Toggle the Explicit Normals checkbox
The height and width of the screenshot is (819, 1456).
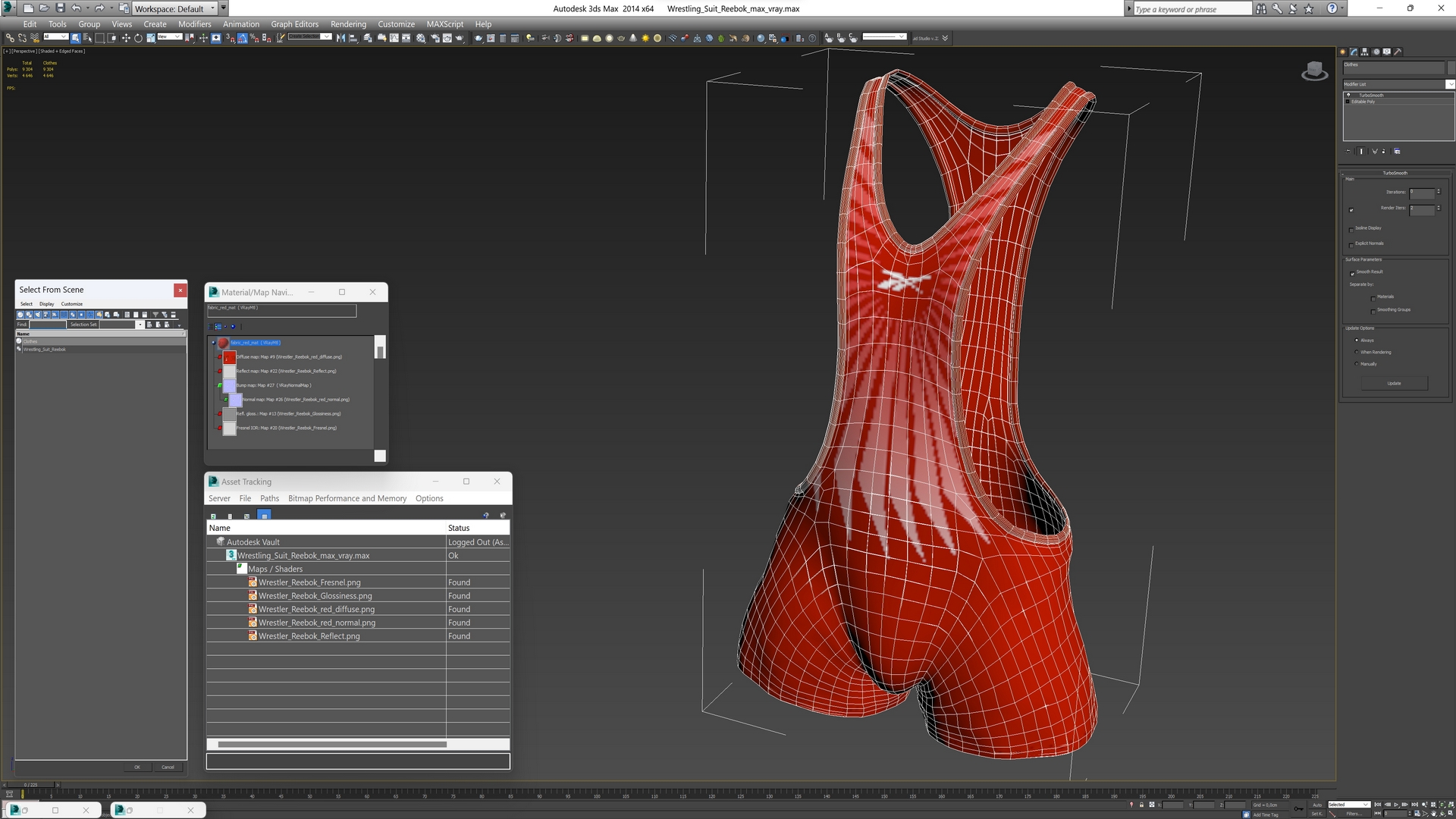tap(1351, 246)
